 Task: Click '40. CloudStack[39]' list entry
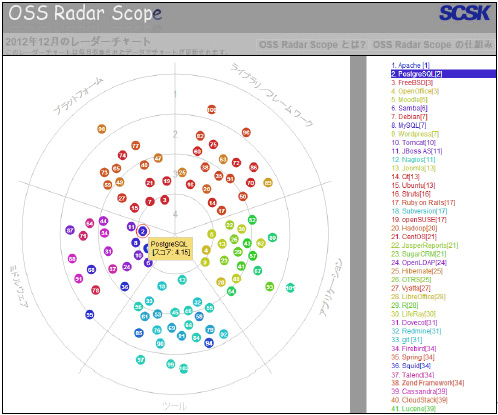pos(419,400)
